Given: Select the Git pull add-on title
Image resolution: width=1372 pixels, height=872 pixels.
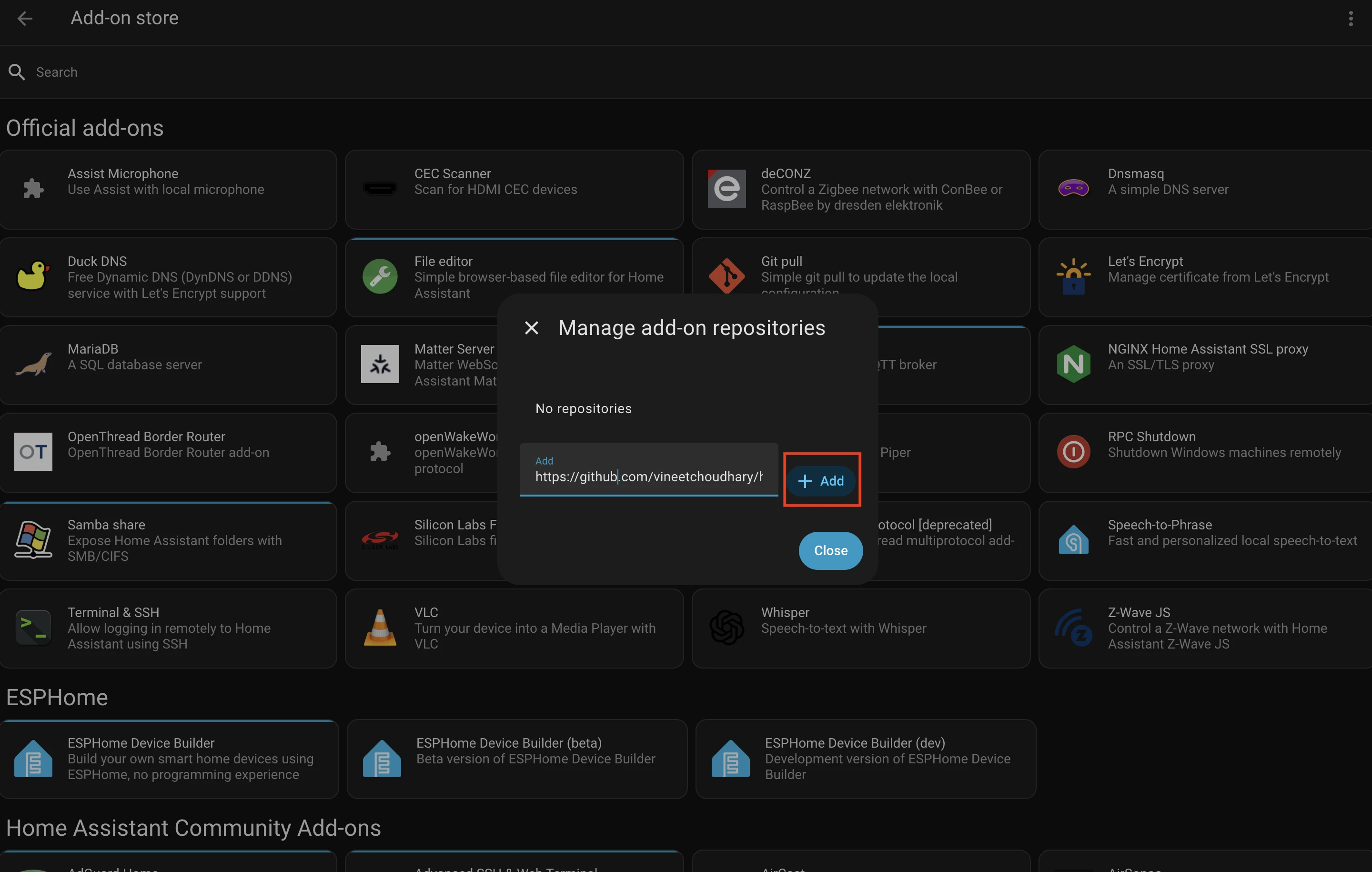Looking at the screenshot, I should point(782,261).
